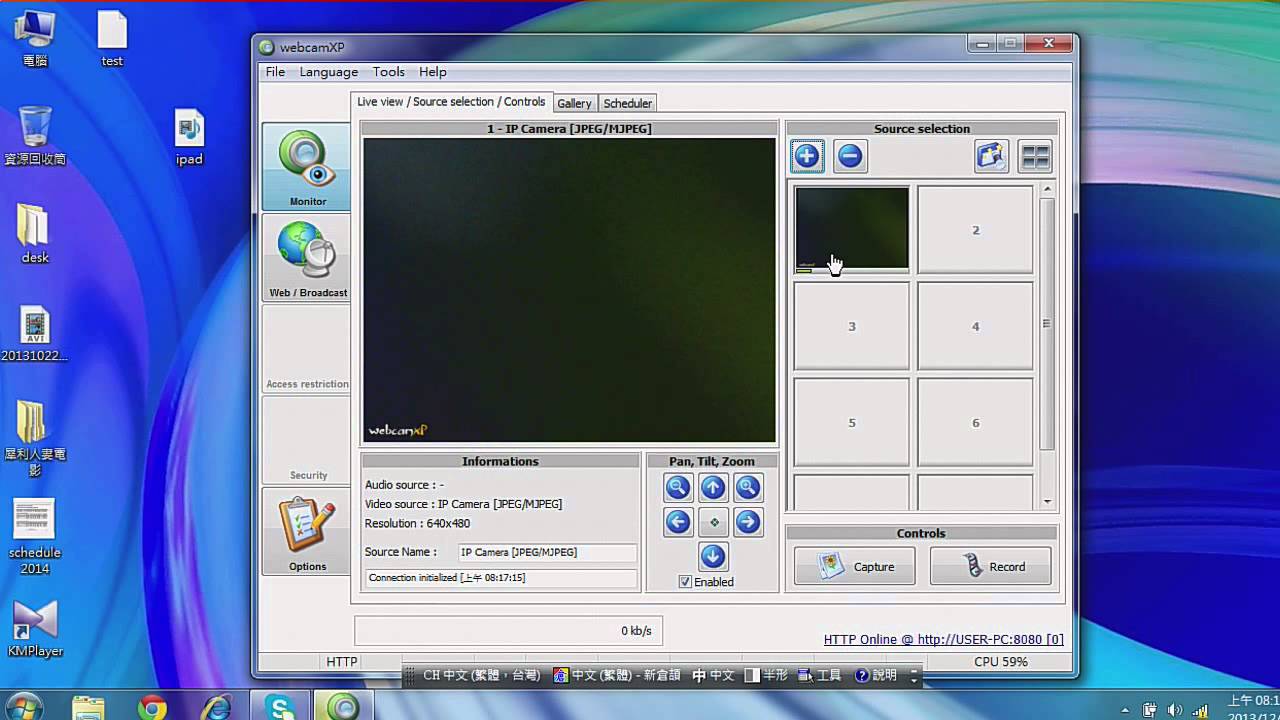Select empty source slot 3

(852, 326)
